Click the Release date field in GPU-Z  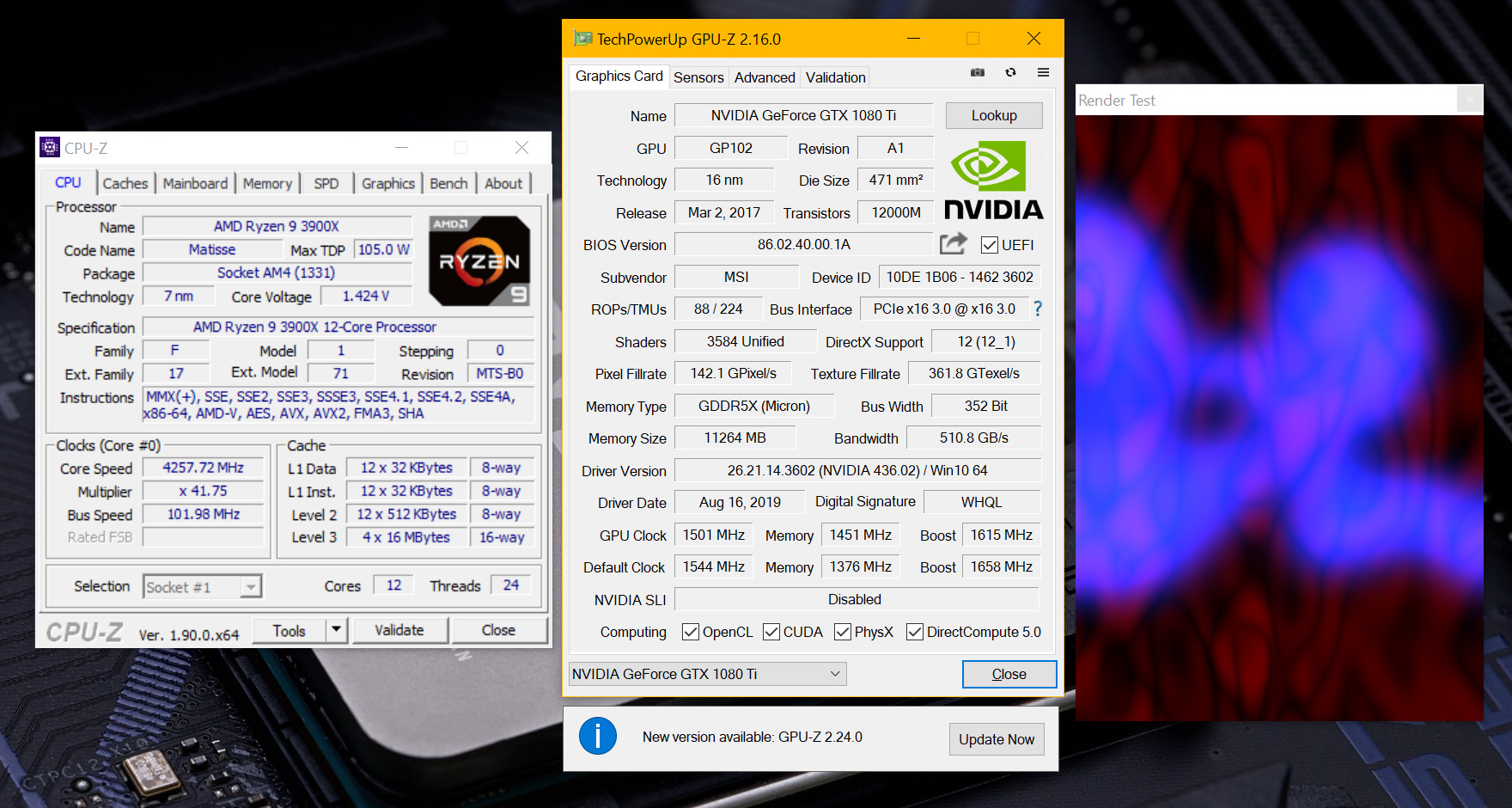point(724,212)
